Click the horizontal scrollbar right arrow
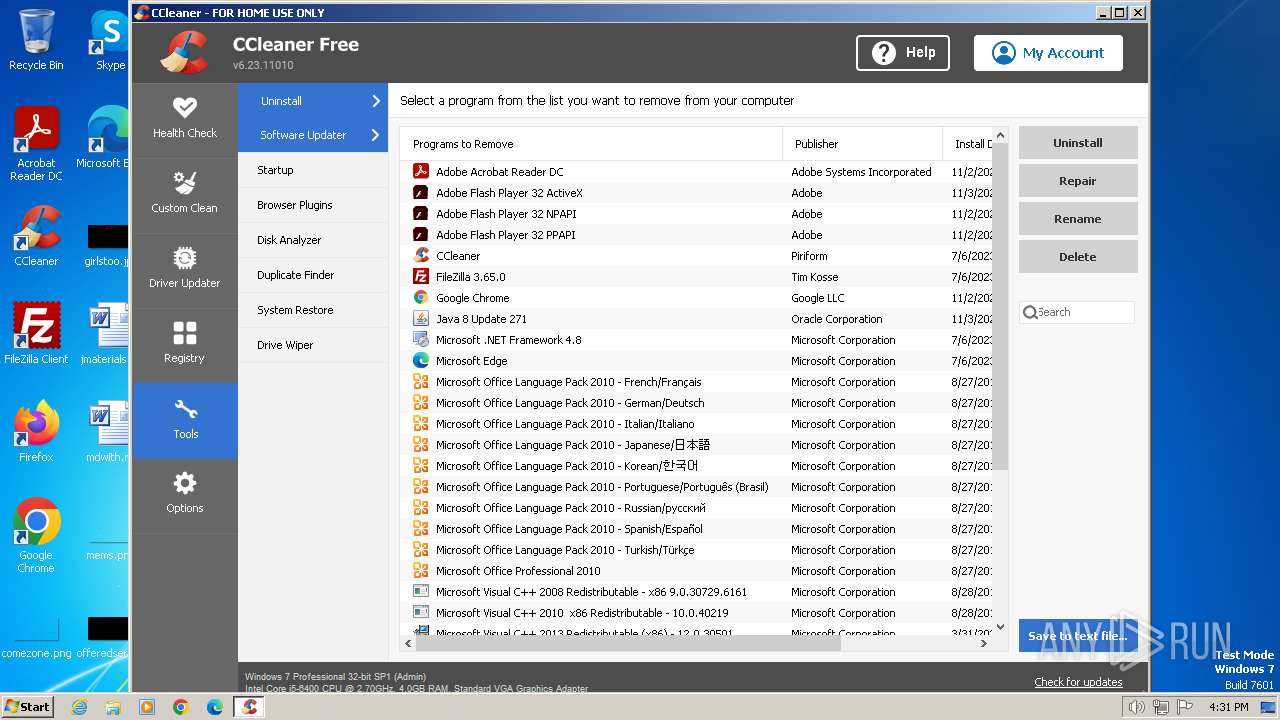This screenshot has width=1280, height=720. pyautogui.click(x=984, y=644)
